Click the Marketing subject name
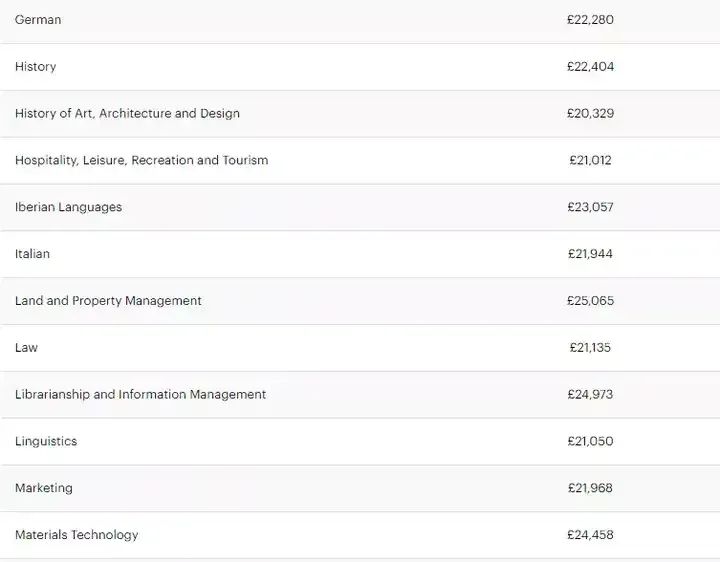 pos(44,488)
